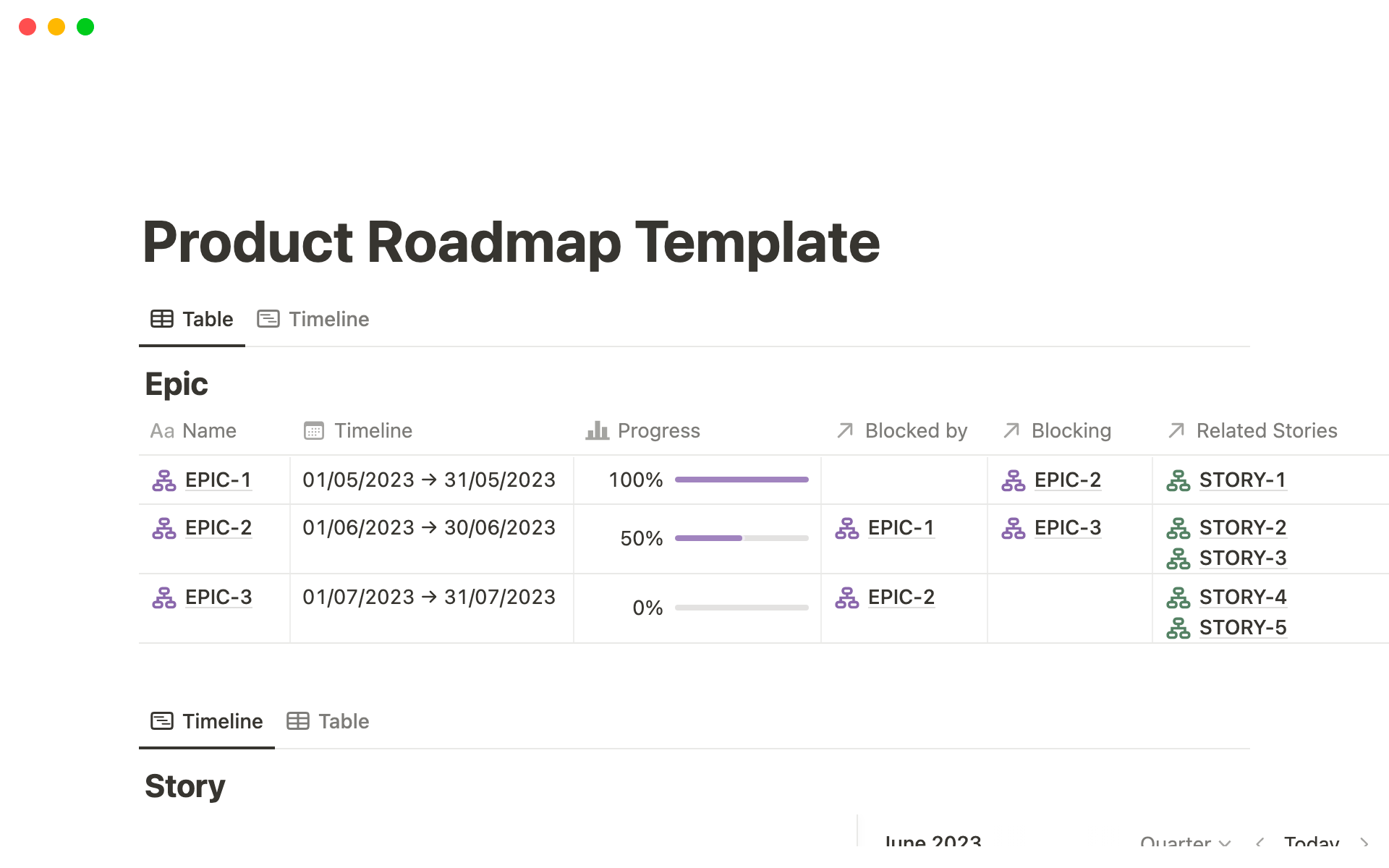Open the STORY-2 page link
The image size is (1389, 868).
(x=1243, y=528)
